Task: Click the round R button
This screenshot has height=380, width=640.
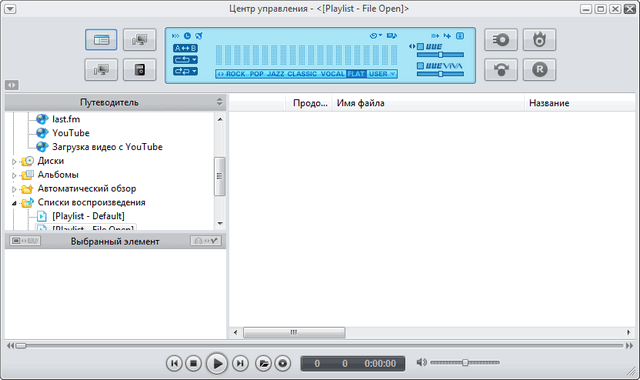Action: (539, 69)
